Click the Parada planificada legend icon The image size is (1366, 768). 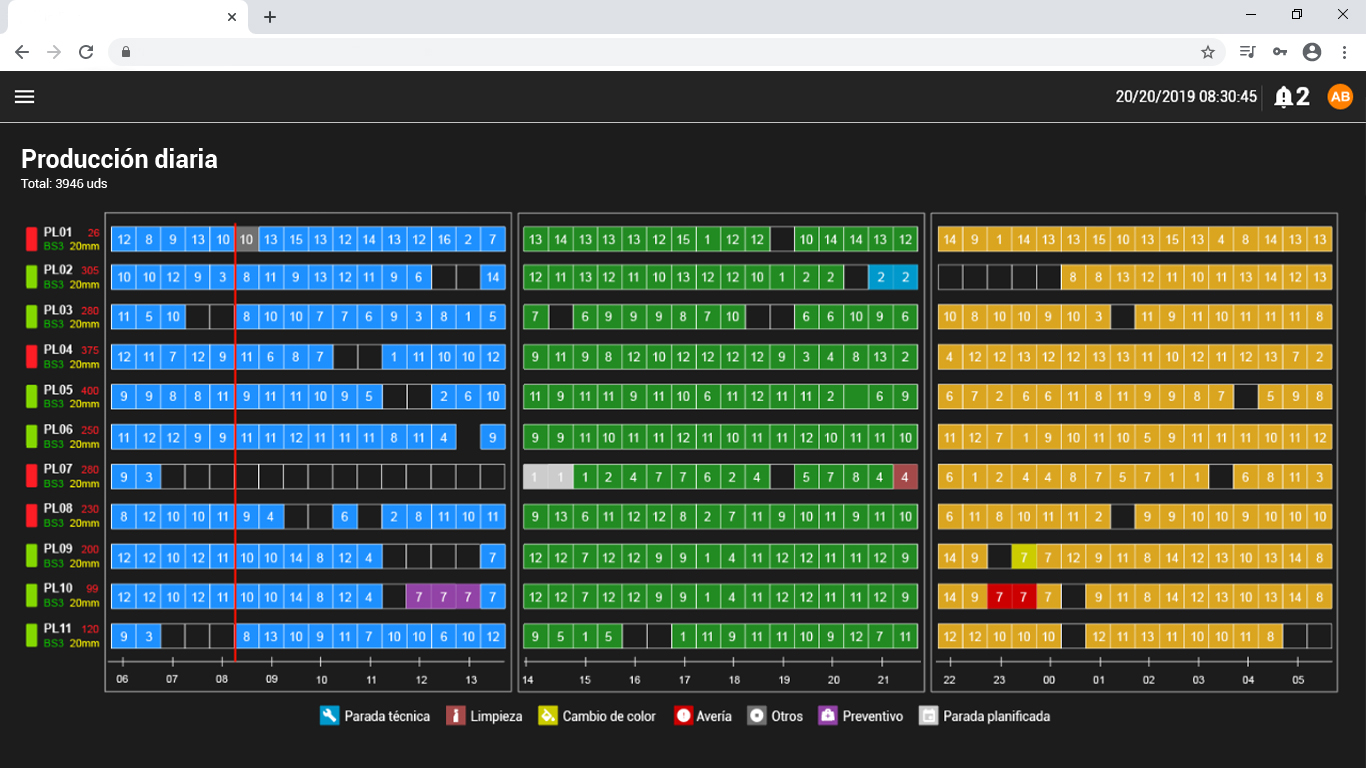929,716
